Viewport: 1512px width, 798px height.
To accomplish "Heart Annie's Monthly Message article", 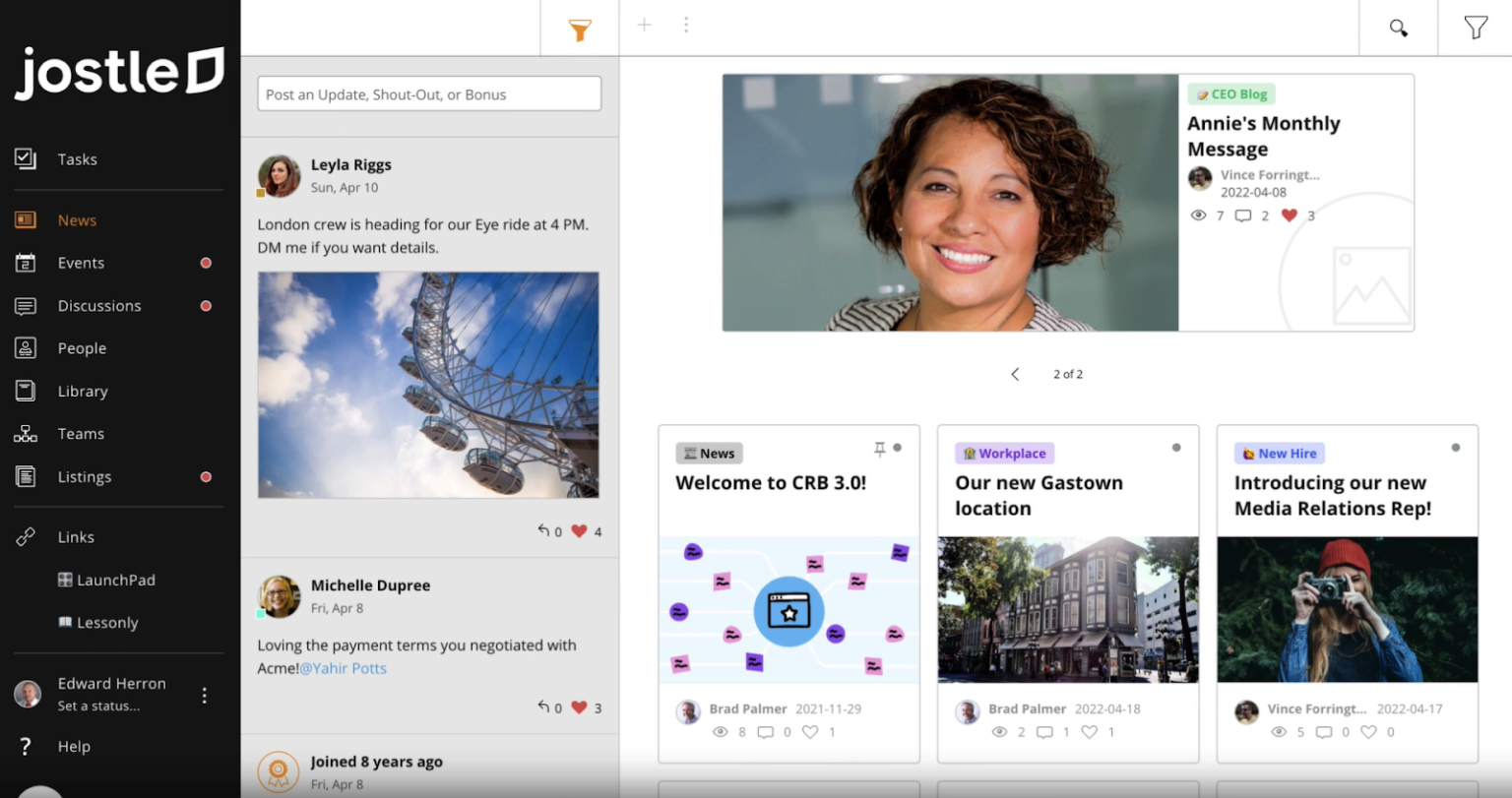I will tap(1288, 215).
